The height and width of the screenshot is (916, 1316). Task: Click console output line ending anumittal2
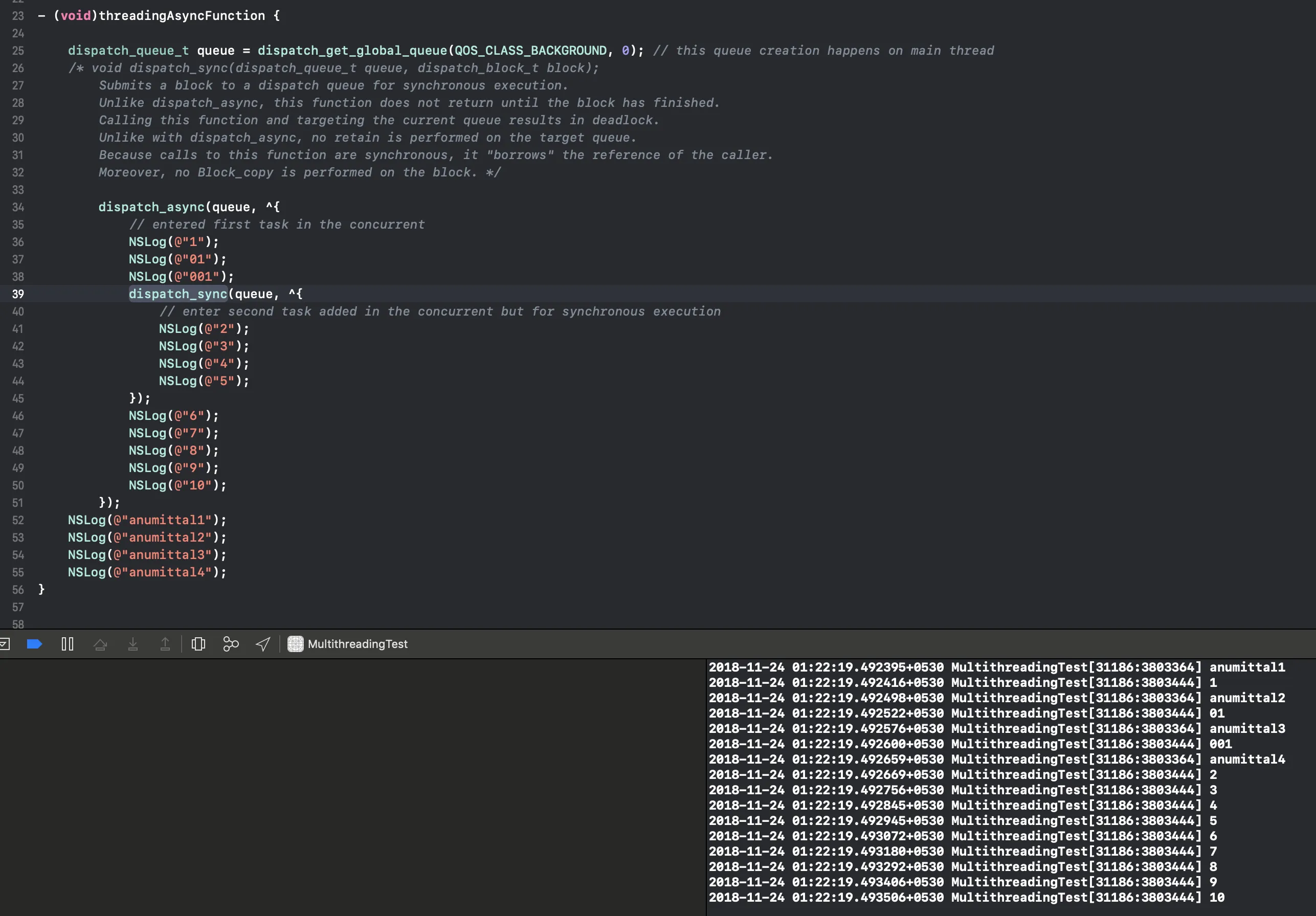[997, 698]
